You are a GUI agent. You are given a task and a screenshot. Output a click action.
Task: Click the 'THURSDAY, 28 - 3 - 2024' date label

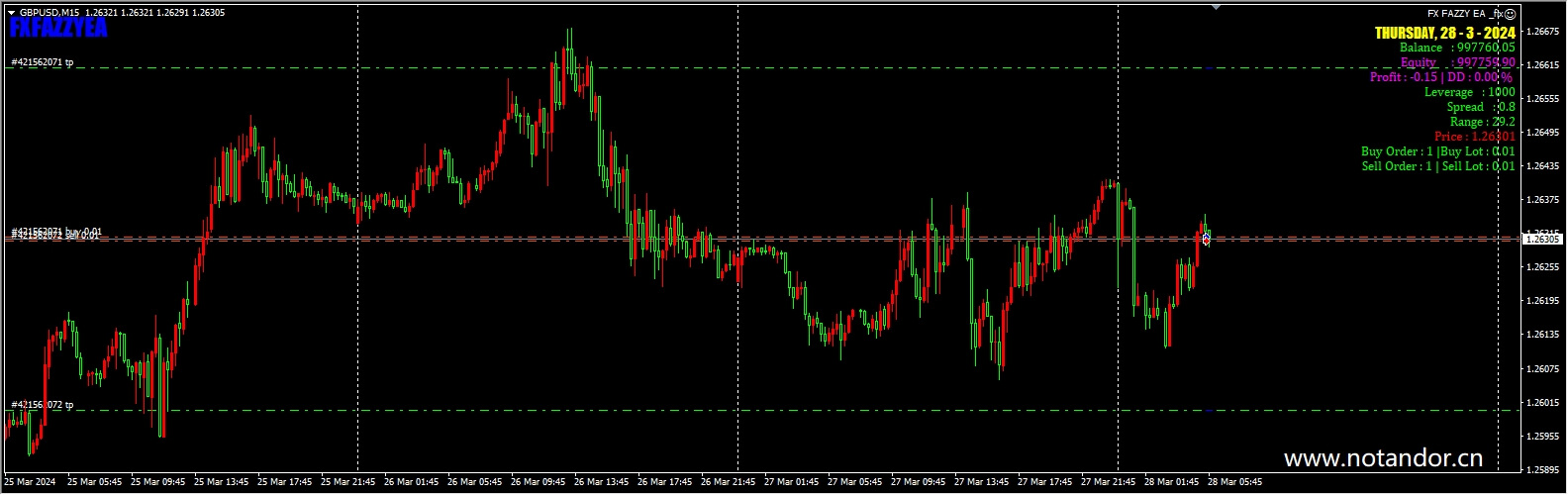tap(1445, 33)
